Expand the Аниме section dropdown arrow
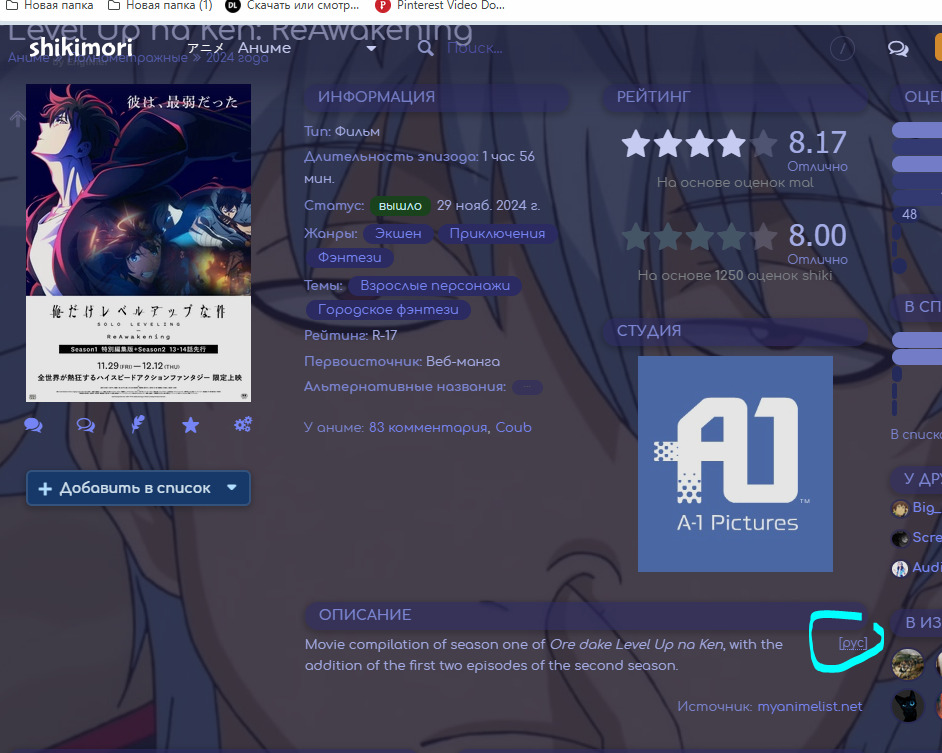This screenshot has height=753, width=942. tap(371, 48)
